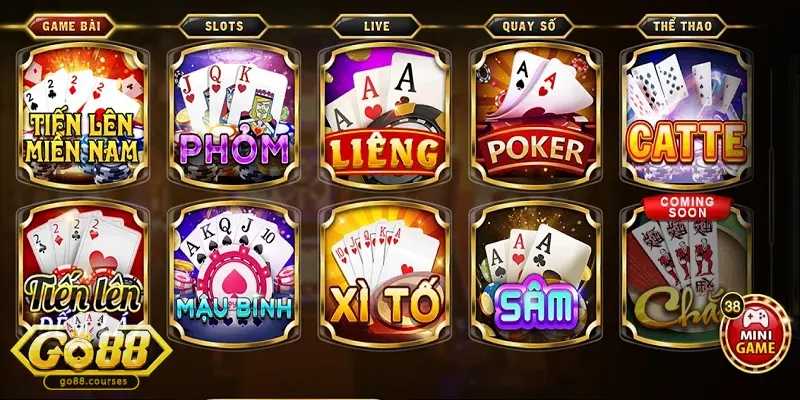Start the Catte card game

click(685, 115)
